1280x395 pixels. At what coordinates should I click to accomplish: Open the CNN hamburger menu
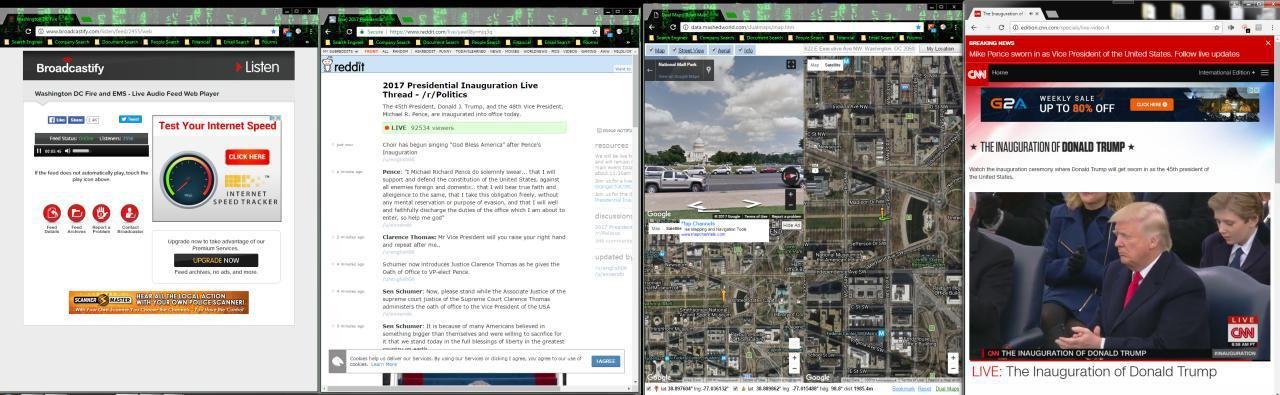[x=1265, y=73]
